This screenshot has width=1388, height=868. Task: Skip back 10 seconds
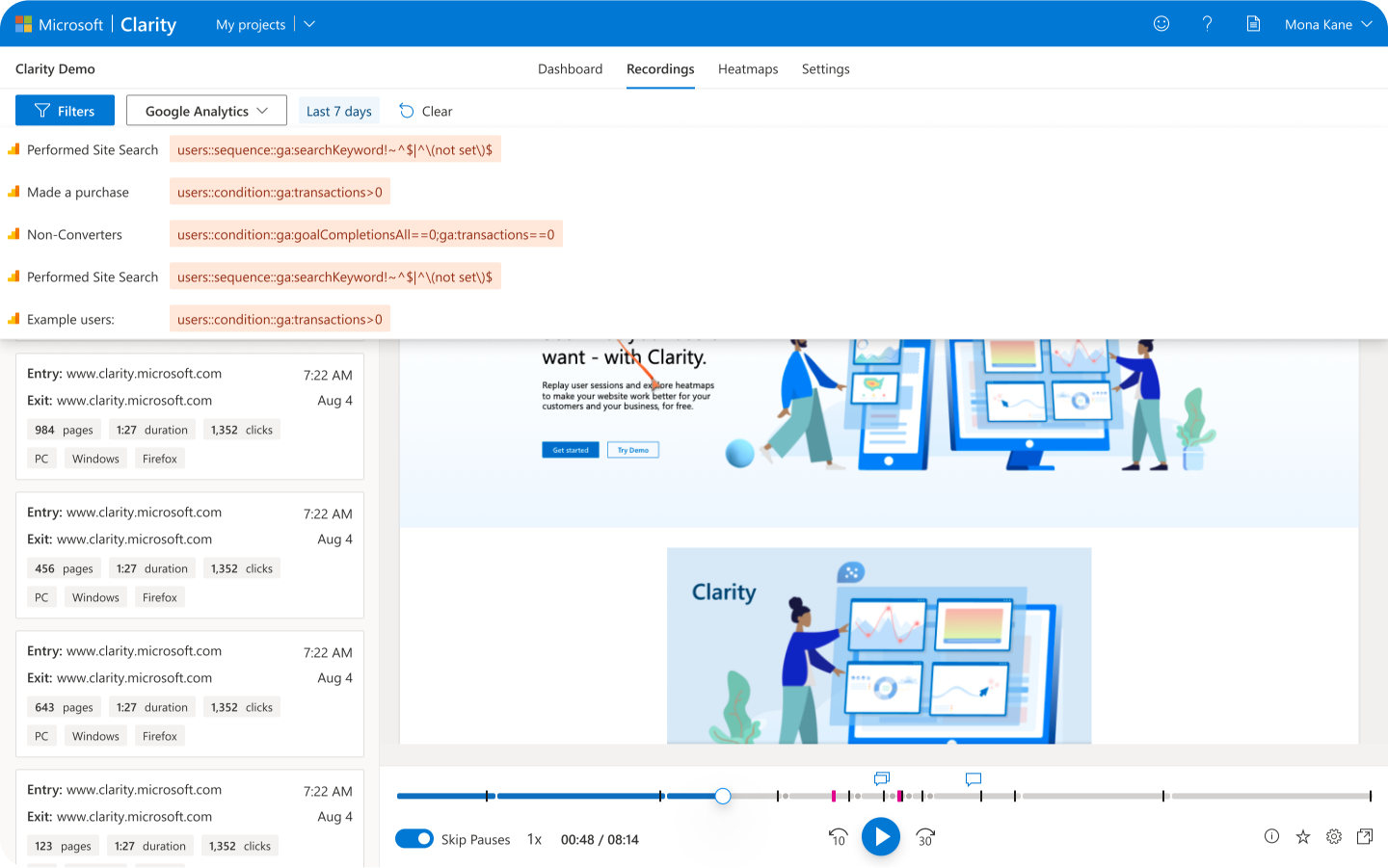pyautogui.click(x=838, y=837)
